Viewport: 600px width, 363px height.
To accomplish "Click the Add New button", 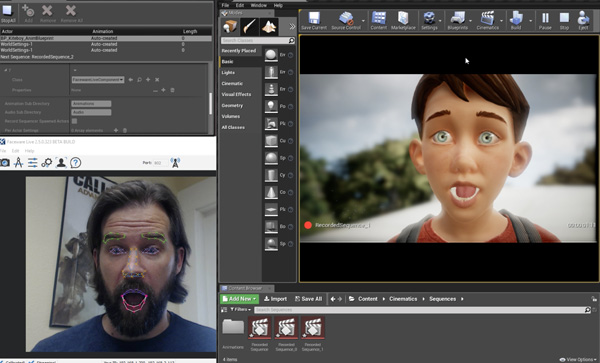I will coord(239,299).
